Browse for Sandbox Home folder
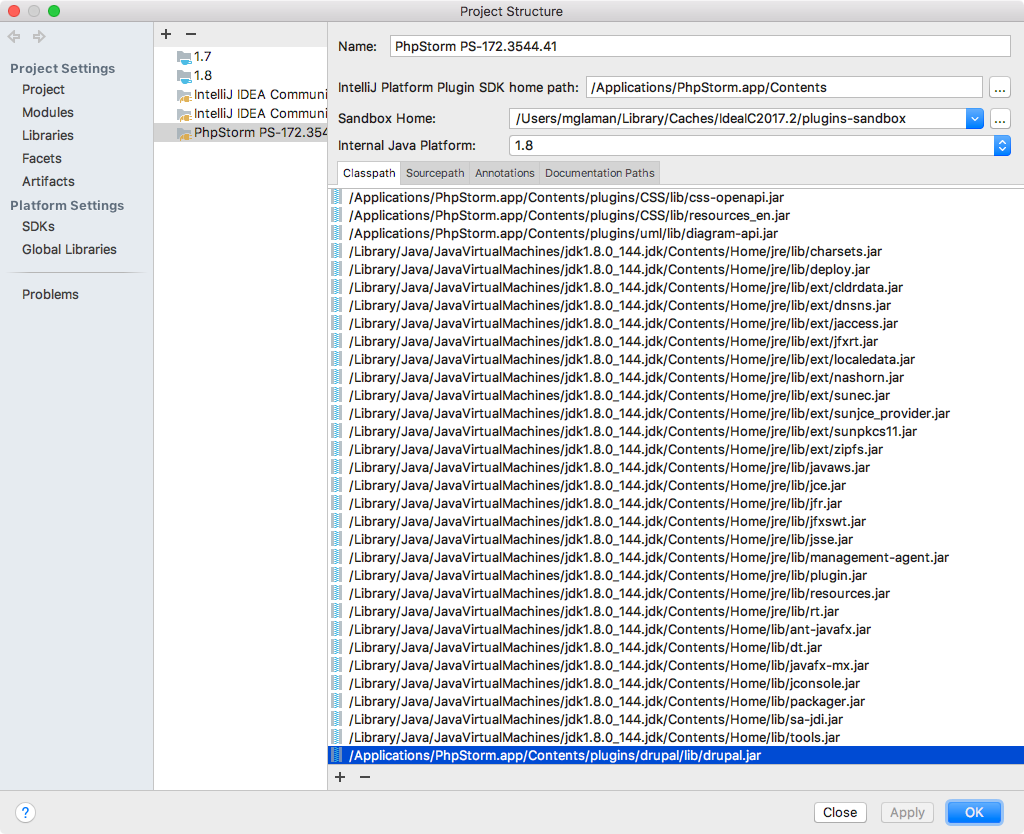The width and height of the screenshot is (1024, 834). coord(1000,119)
